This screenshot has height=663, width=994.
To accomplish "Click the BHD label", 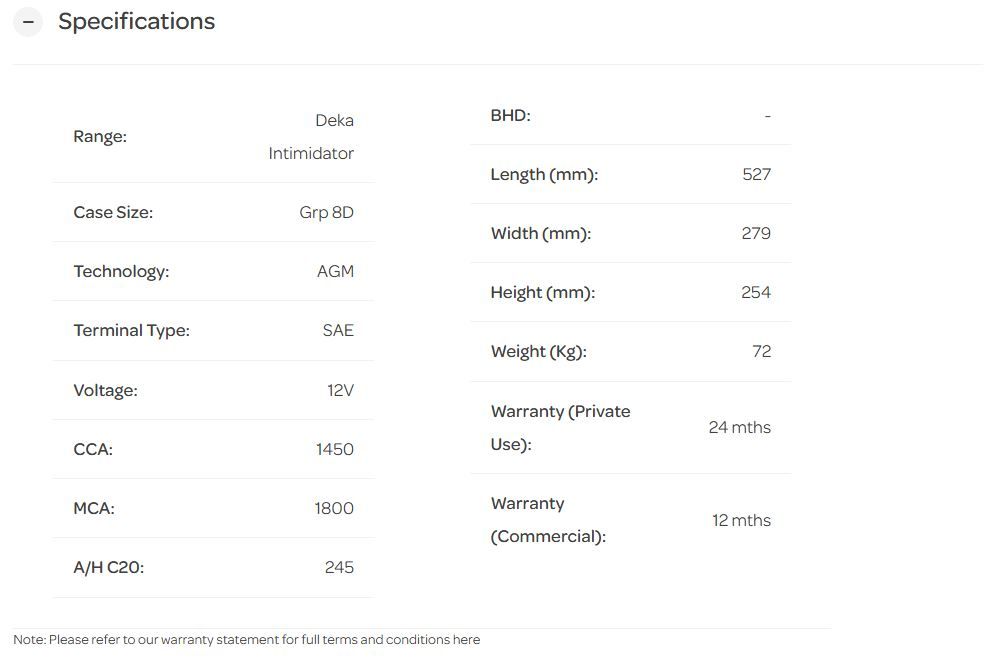I will click(510, 115).
